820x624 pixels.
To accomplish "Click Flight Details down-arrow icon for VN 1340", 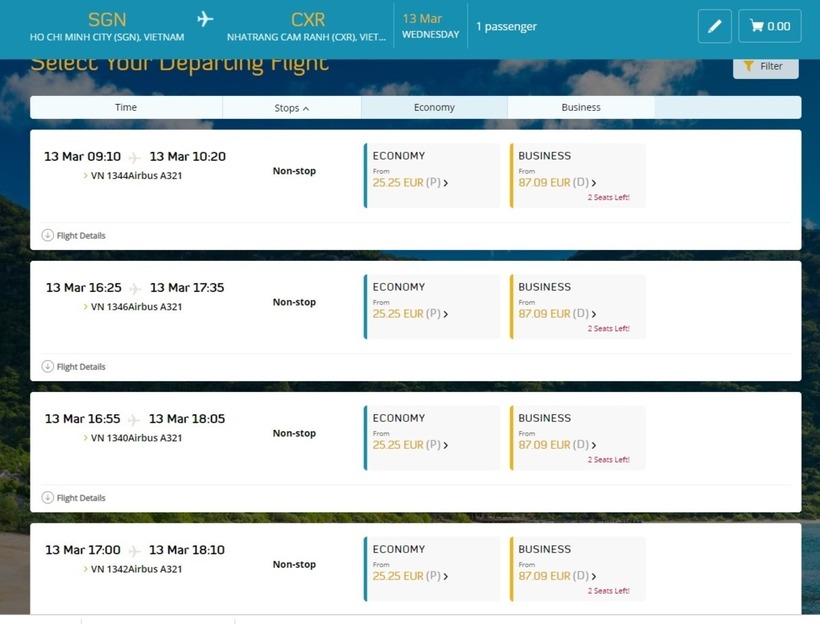I will [x=47, y=497].
